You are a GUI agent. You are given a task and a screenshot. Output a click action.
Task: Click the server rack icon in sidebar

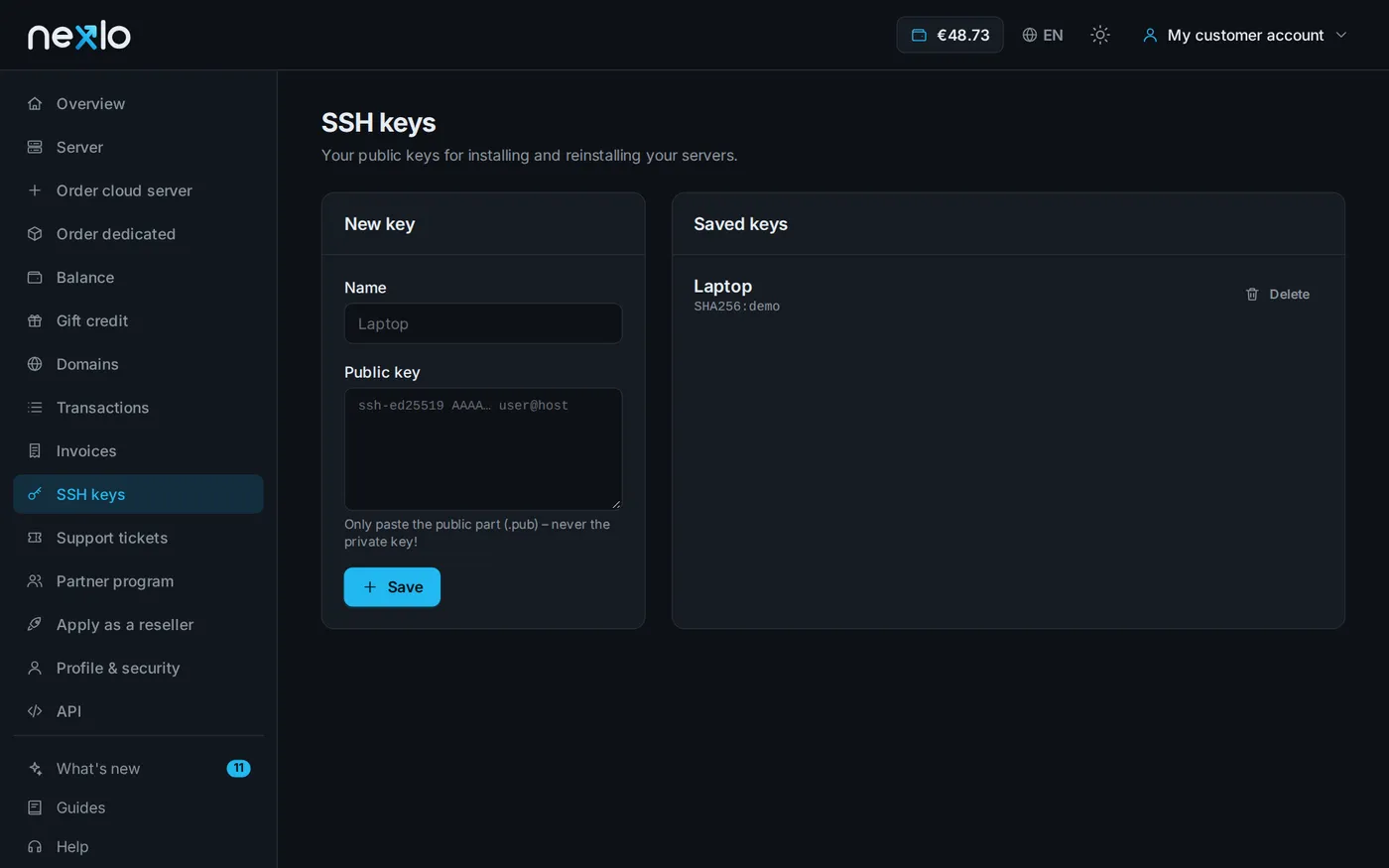click(x=35, y=147)
